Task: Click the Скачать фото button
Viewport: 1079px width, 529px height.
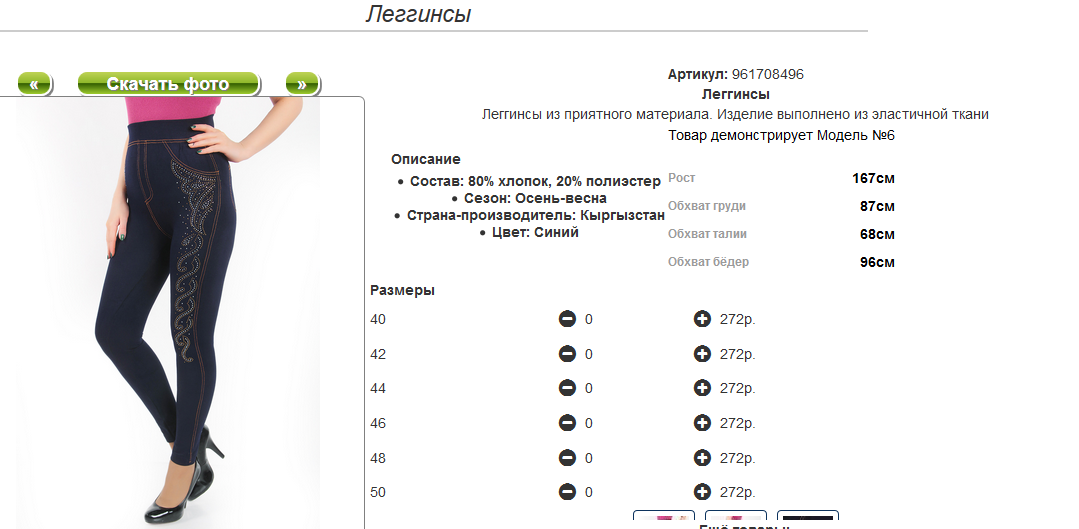Action: tap(168, 84)
